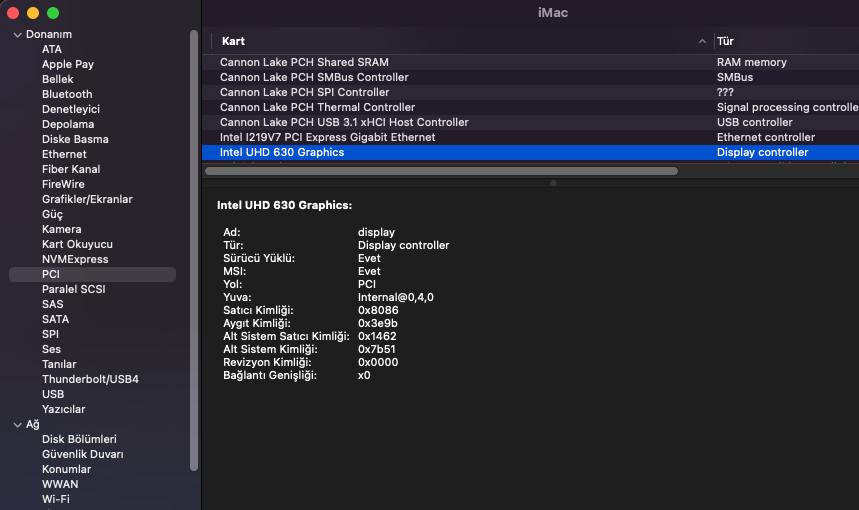Viewport: 859px width, 510px height.
Task: Open Thunderbolt/USB4 sidebar item
Action: click(90, 379)
